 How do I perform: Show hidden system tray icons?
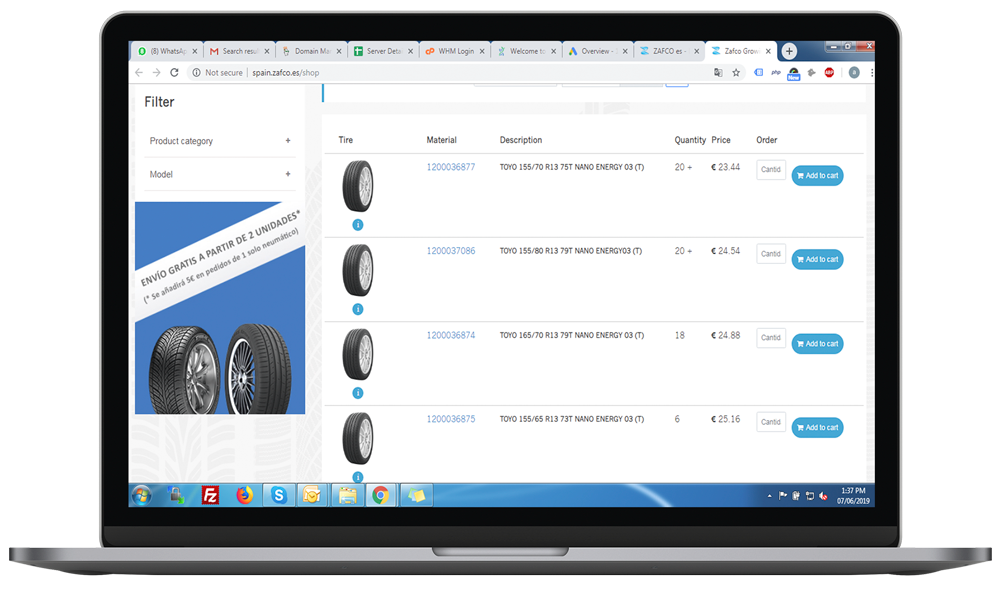[x=770, y=496]
